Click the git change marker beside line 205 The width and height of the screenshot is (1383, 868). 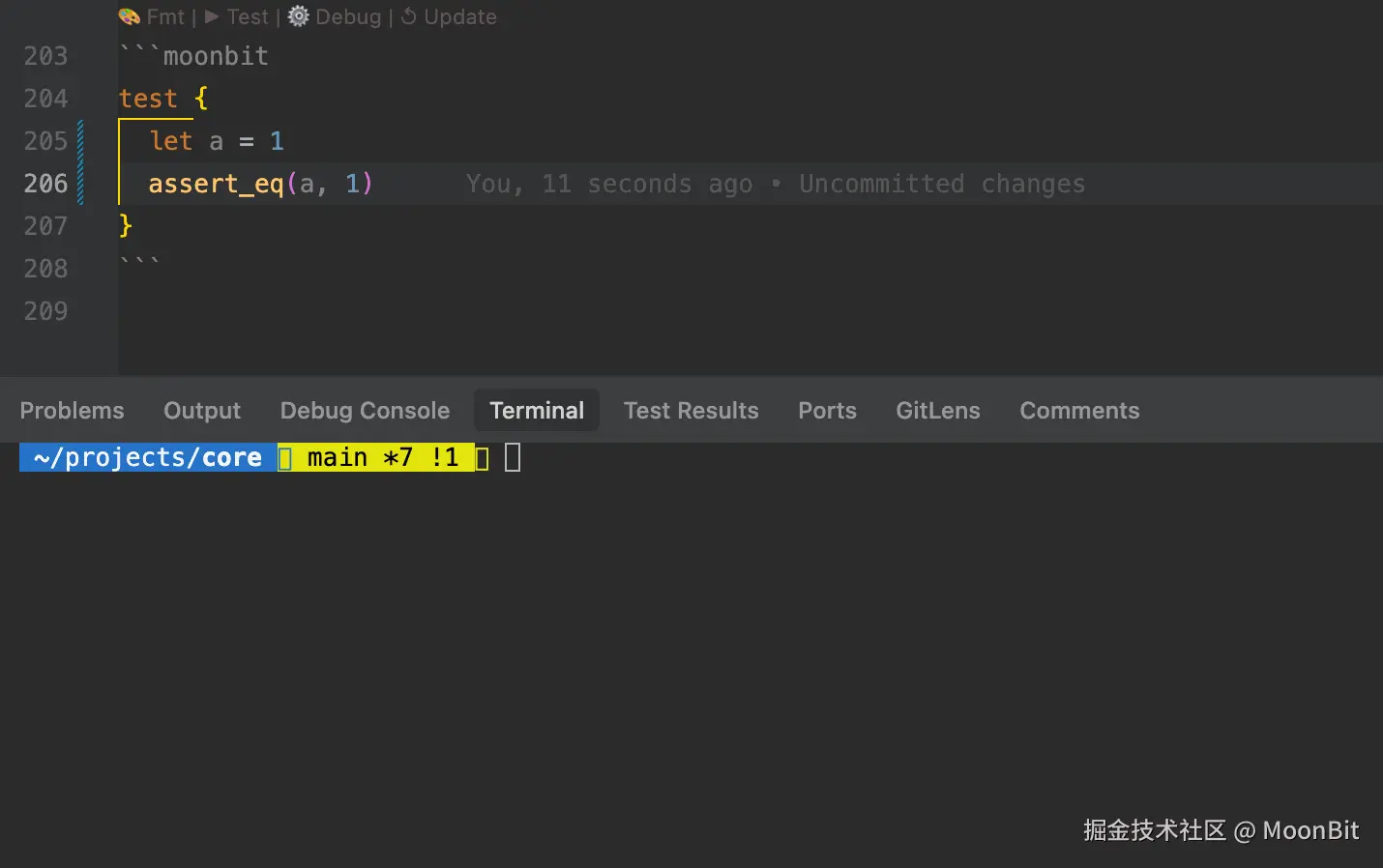tap(80, 141)
